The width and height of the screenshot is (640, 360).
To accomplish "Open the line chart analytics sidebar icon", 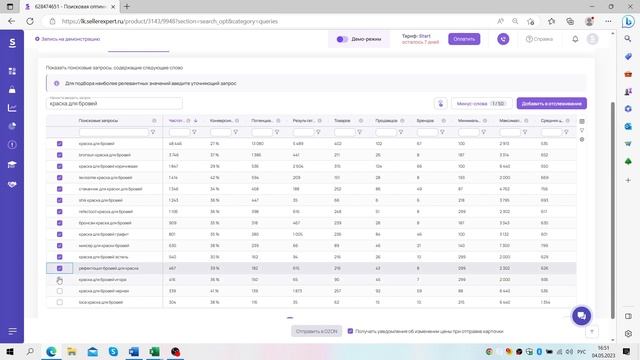I will [x=12, y=108].
